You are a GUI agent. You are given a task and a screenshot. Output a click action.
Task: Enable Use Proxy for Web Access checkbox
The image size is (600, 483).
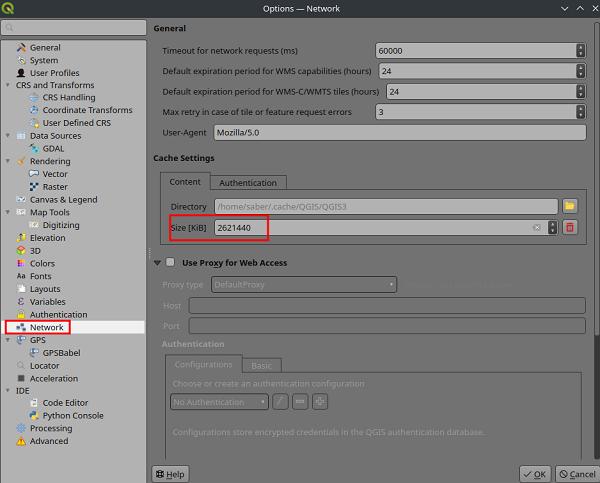(170, 262)
